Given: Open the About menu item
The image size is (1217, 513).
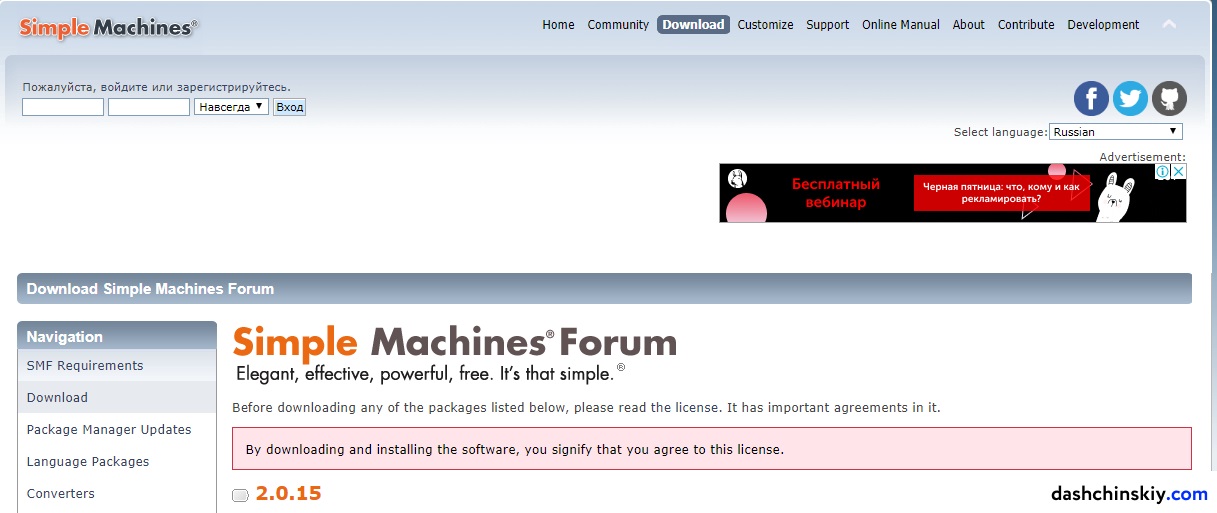Looking at the screenshot, I should click(968, 25).
